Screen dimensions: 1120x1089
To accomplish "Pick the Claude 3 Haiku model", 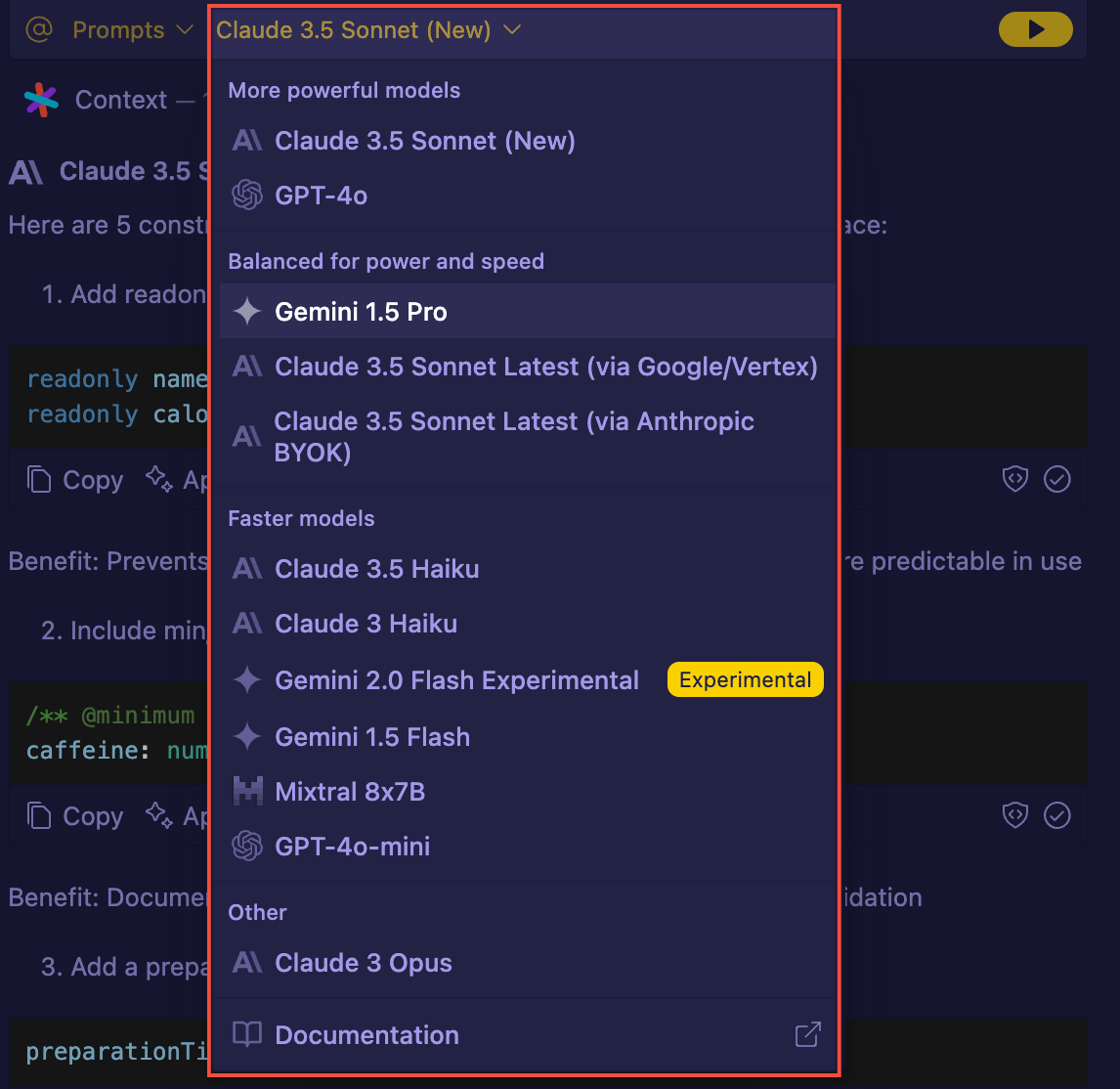I will pos(527,624).
